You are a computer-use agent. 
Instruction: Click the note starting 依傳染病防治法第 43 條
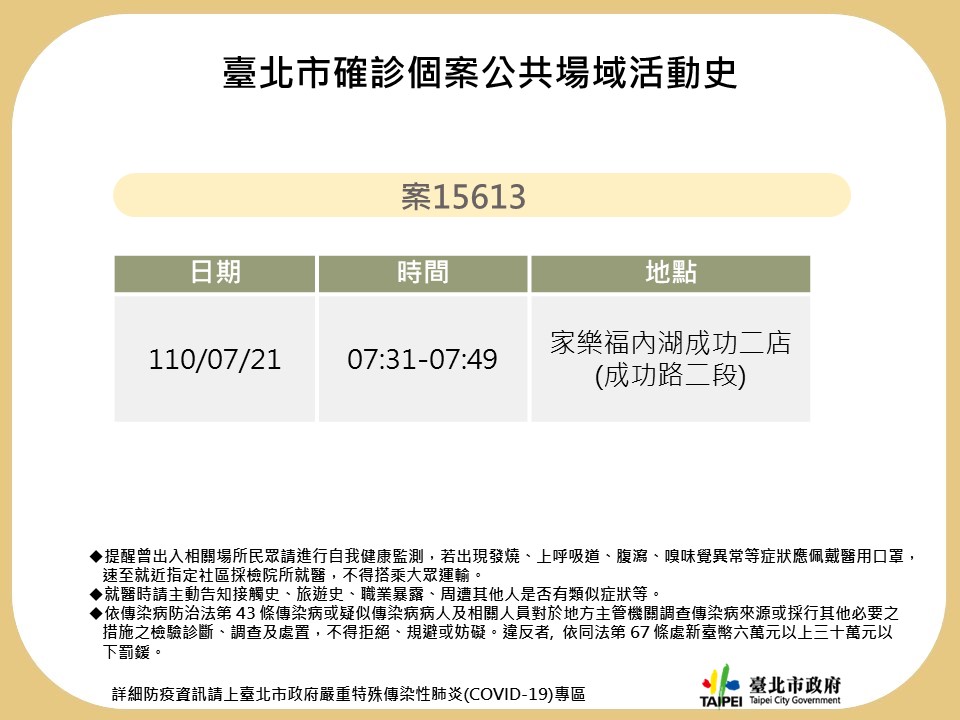click(x=495, y=632)
